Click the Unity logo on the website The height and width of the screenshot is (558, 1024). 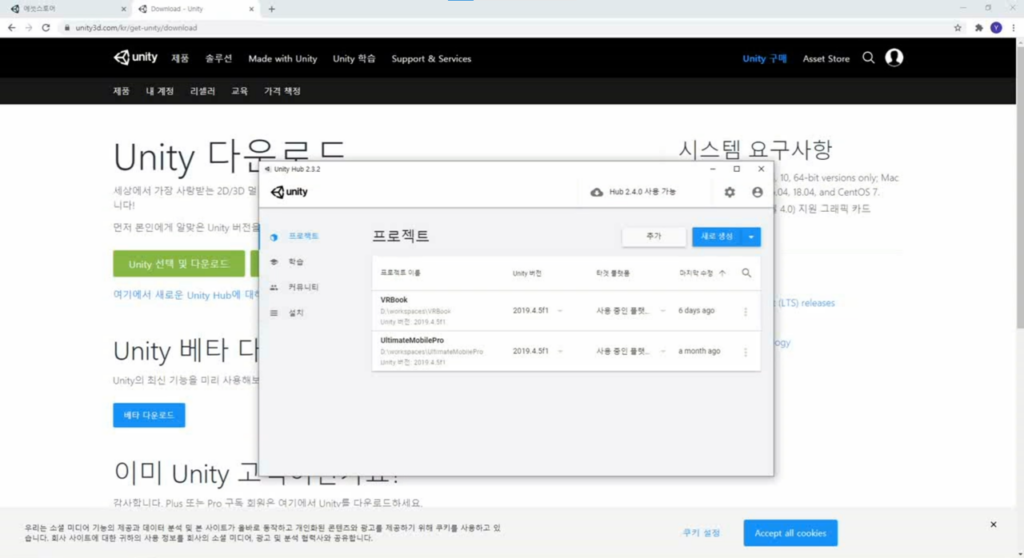pyautogui.click(x=135, y=57)
